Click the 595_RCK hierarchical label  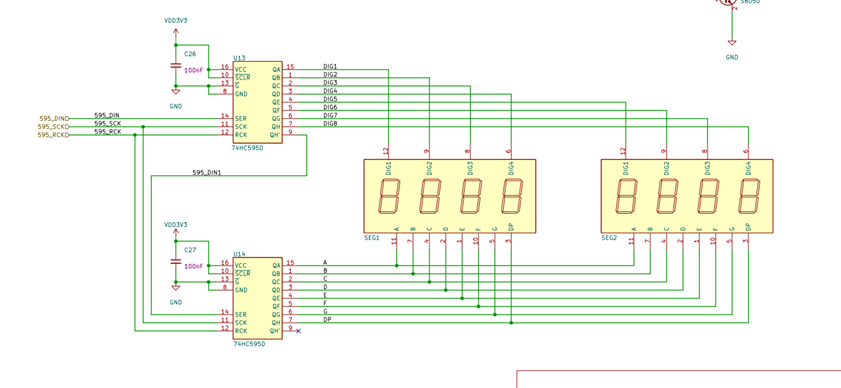click(x=55, y=135)
